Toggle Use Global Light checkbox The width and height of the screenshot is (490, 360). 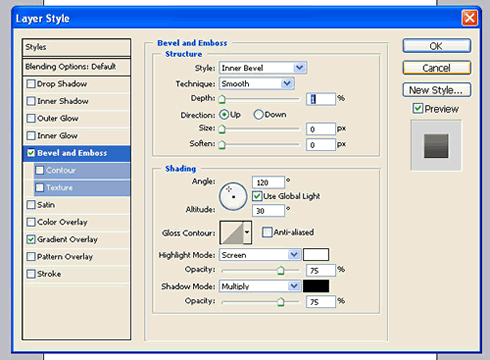(x=257, y=196)
